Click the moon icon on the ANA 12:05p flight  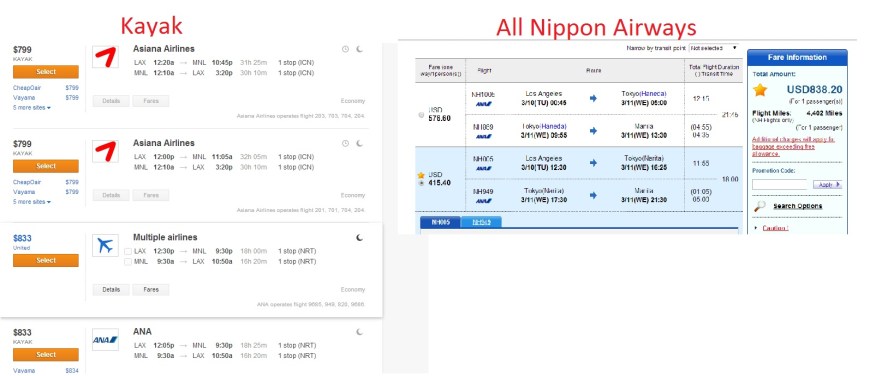tap(360, 332)
